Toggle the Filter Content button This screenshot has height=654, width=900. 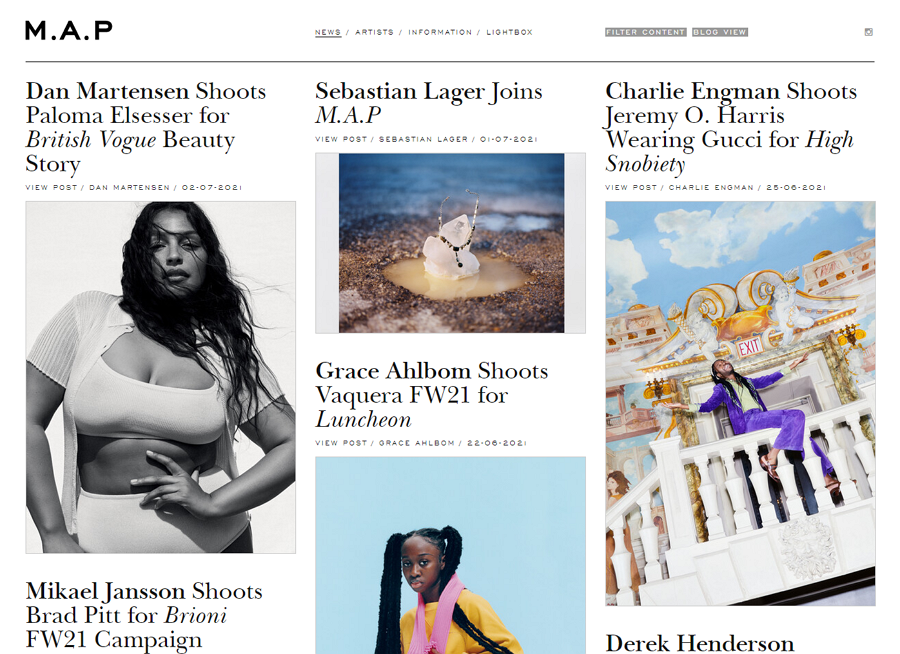(646, 32)
